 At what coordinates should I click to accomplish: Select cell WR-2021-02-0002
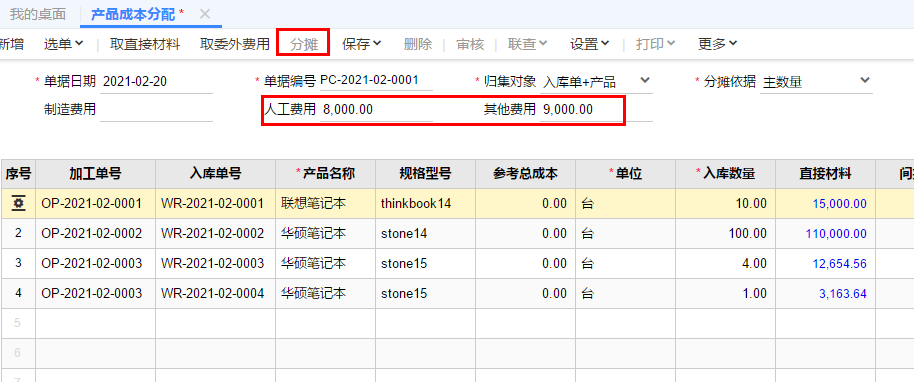[216, 234]
